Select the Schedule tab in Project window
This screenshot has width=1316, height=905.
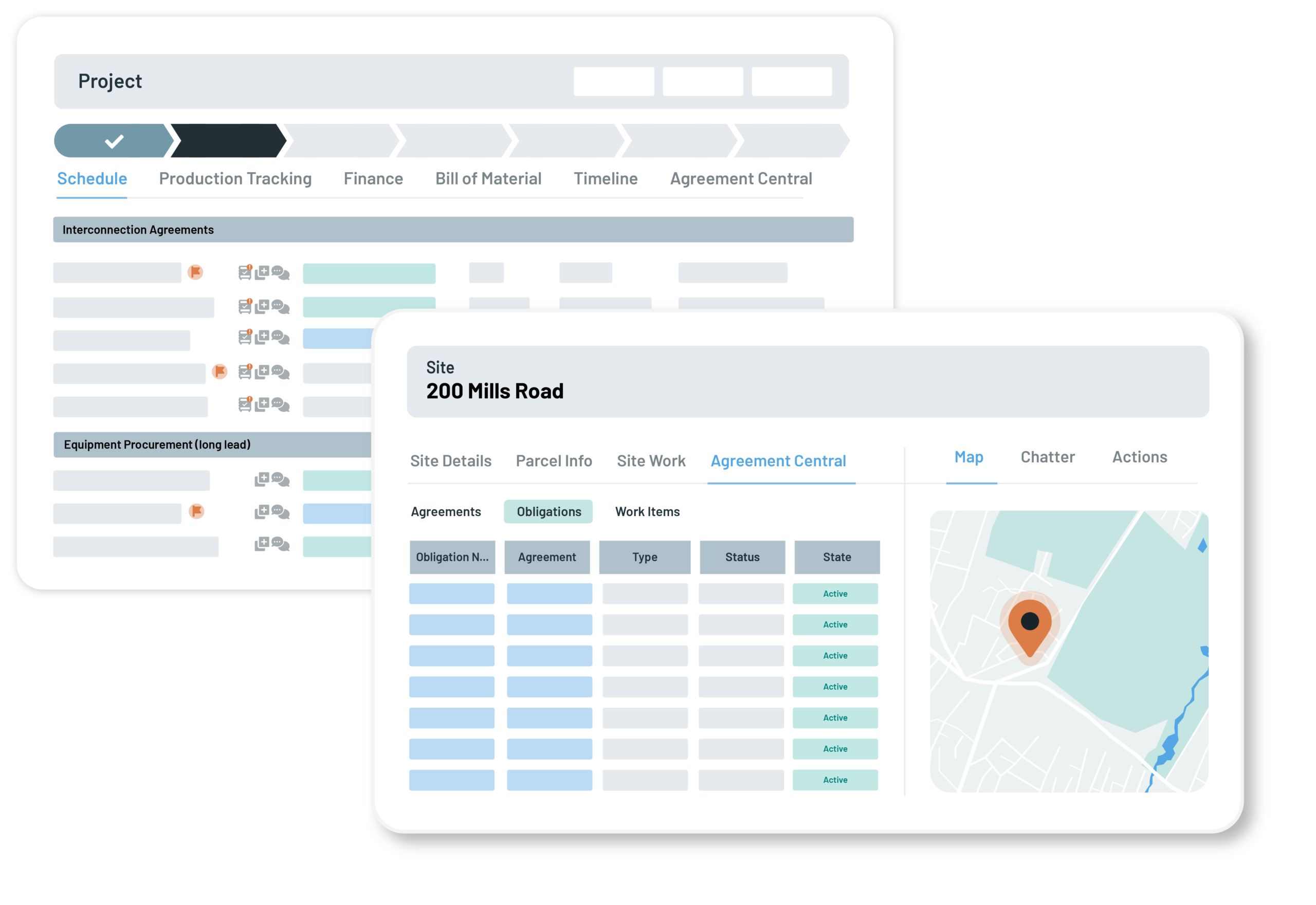click(x=92, y=179)
